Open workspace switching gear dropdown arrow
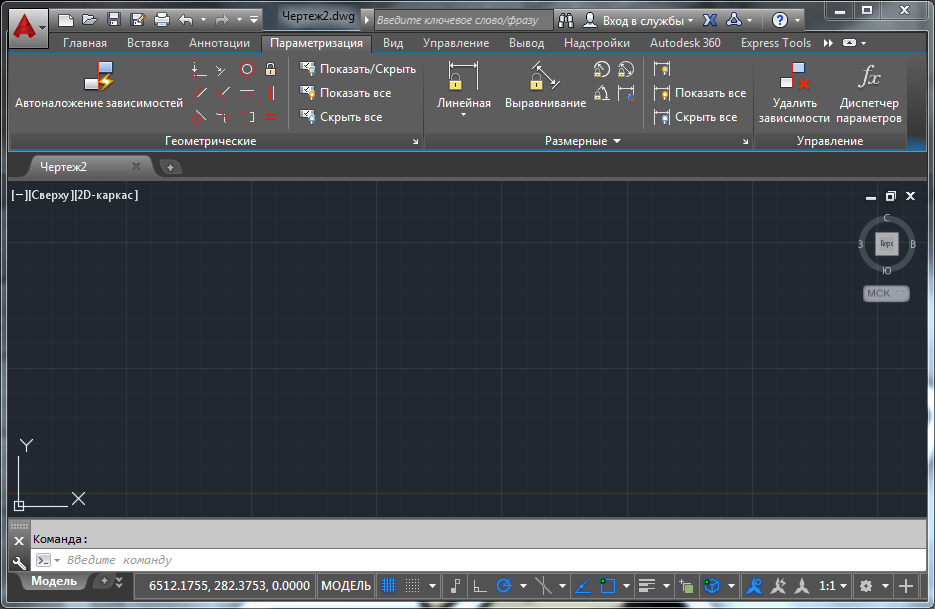This screenshot has height=609, width=935. tap(886, 586)
